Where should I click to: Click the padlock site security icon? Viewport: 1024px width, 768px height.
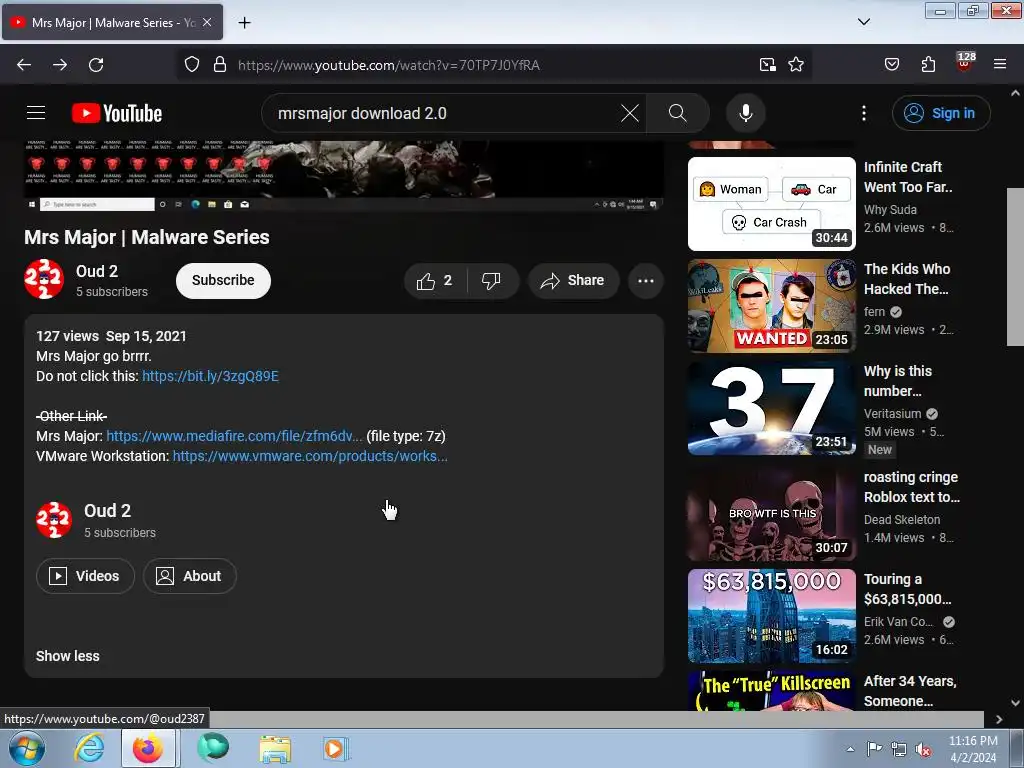tap(220, 65)
